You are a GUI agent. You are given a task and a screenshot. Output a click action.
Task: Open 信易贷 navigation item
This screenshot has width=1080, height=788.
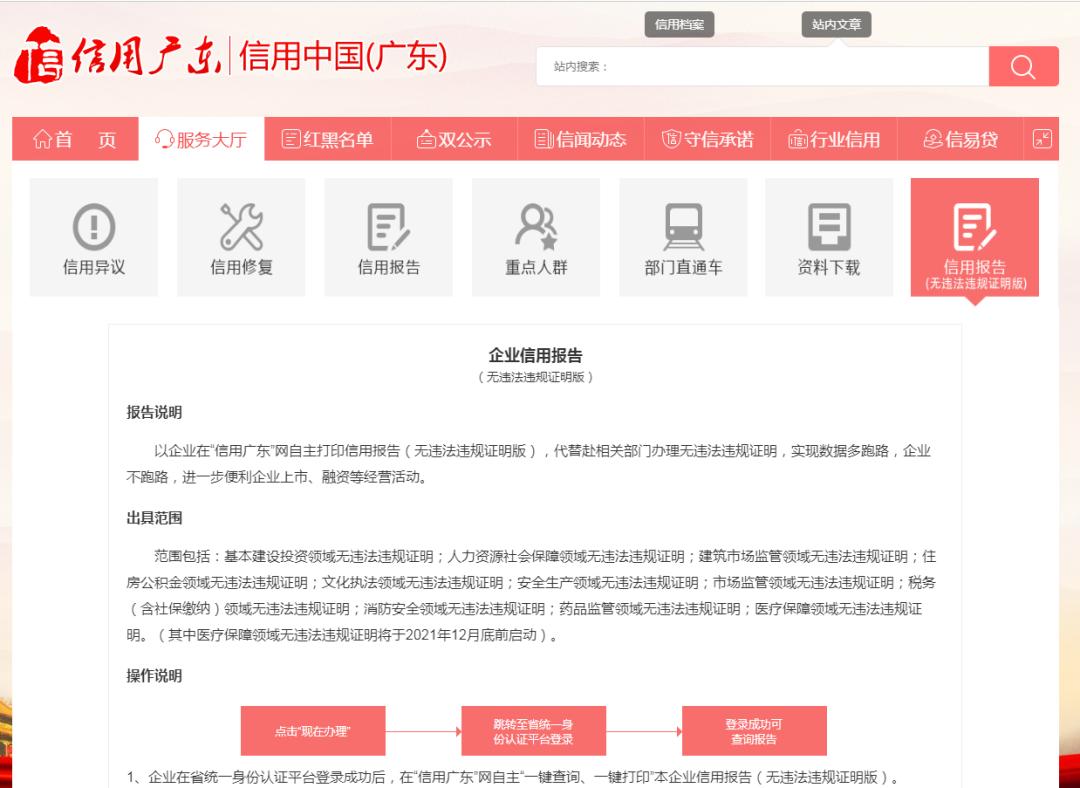click(960, 140)
